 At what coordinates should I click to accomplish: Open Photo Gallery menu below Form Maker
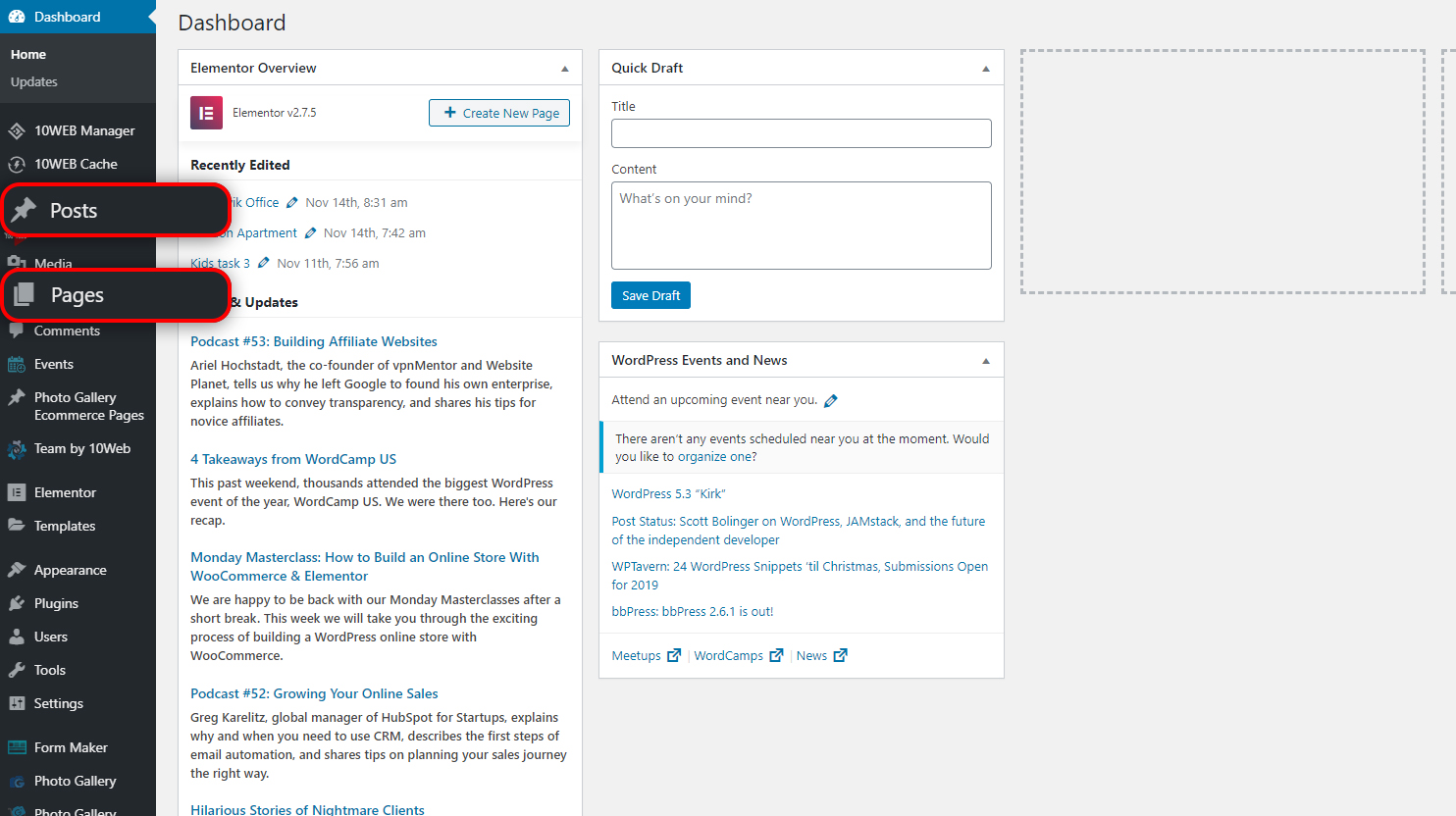point(78,781)
